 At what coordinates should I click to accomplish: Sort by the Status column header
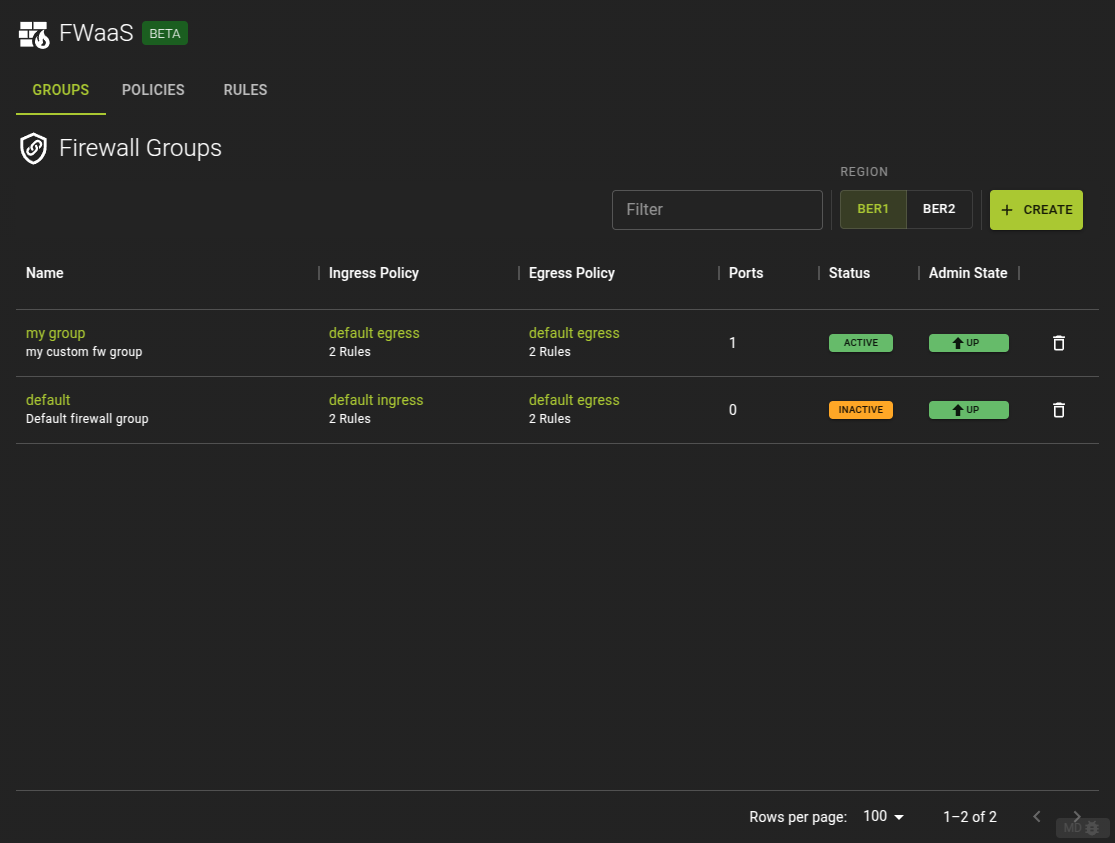[849, 273]
